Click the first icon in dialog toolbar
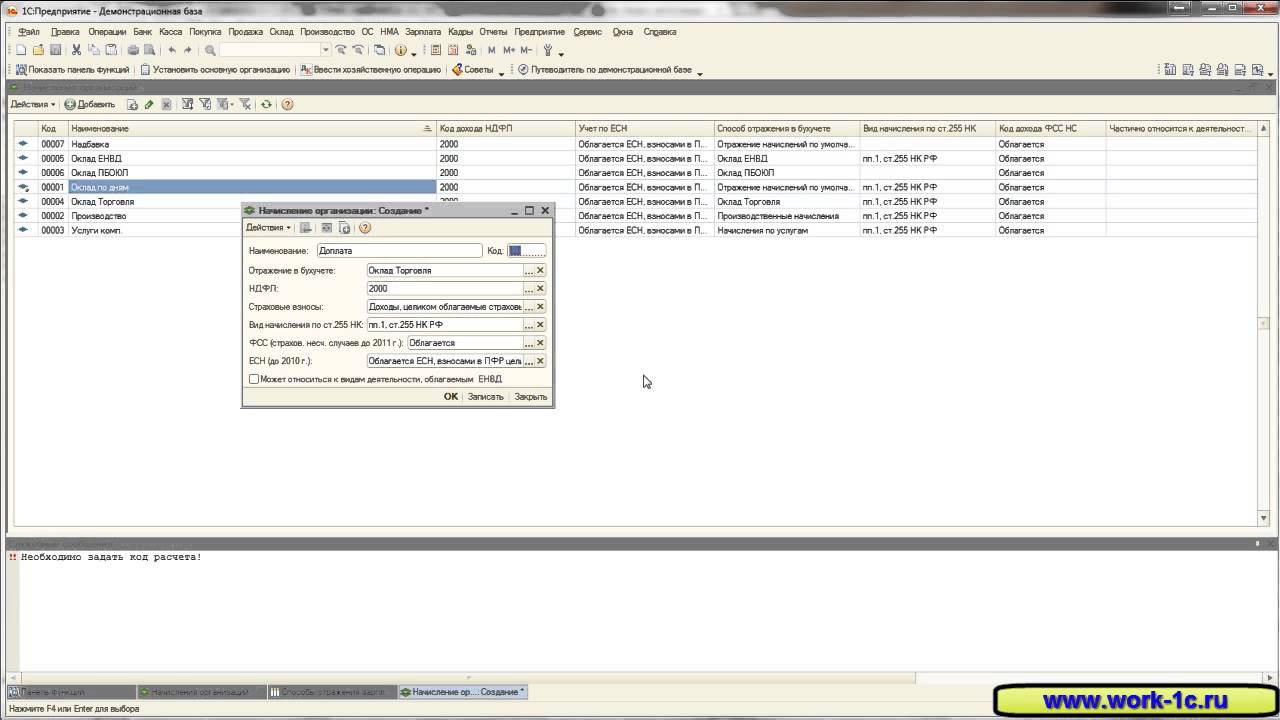1280x720 pixels. [306, 228]
